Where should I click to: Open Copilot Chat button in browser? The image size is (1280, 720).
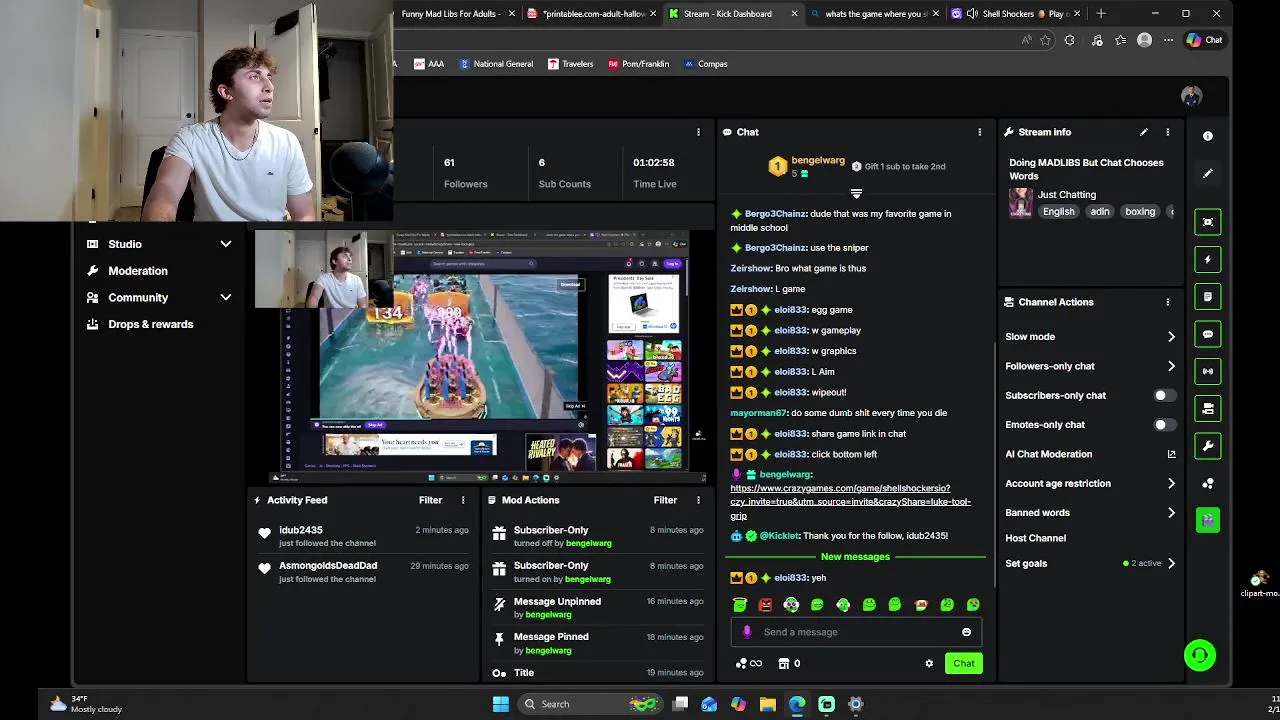[x=1204, y=40]
